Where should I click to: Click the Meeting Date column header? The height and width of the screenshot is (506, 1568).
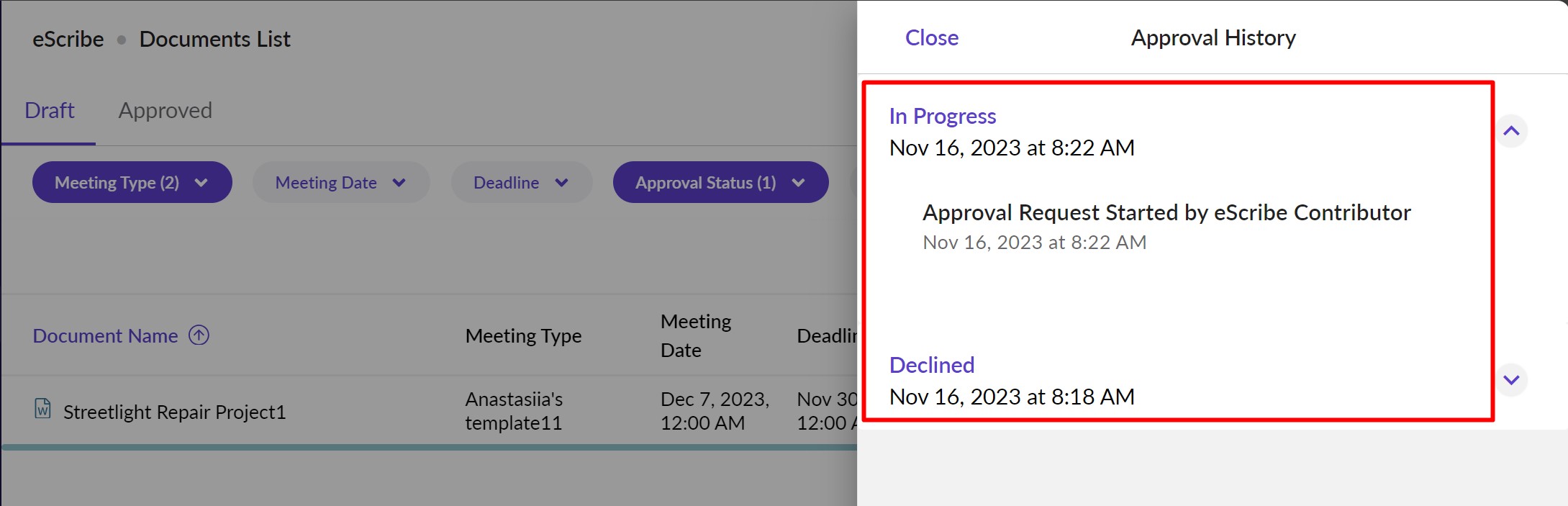695,335
